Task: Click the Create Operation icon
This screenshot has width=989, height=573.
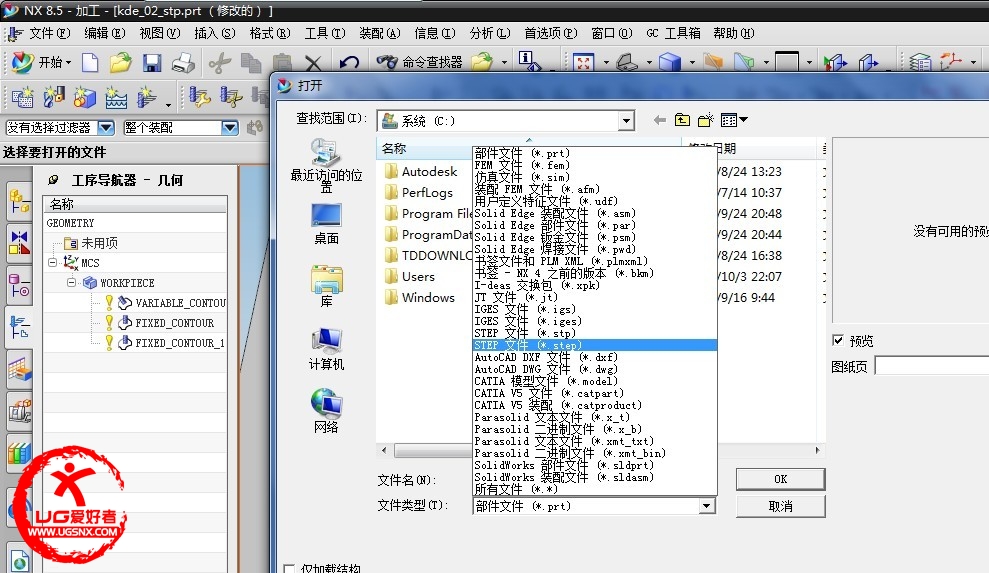Action: pyautogui.click(x=146, y=98)
